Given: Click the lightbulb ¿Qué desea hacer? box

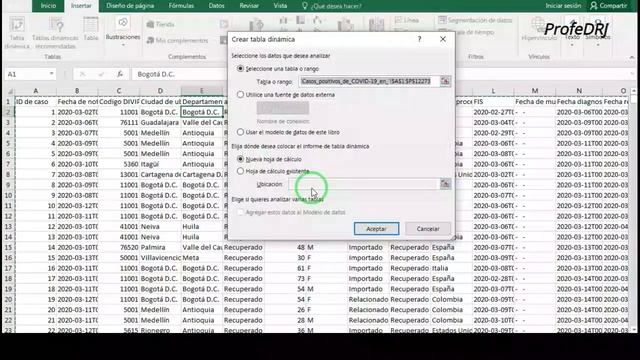Looking at the screenshot, I should (331, 6).
